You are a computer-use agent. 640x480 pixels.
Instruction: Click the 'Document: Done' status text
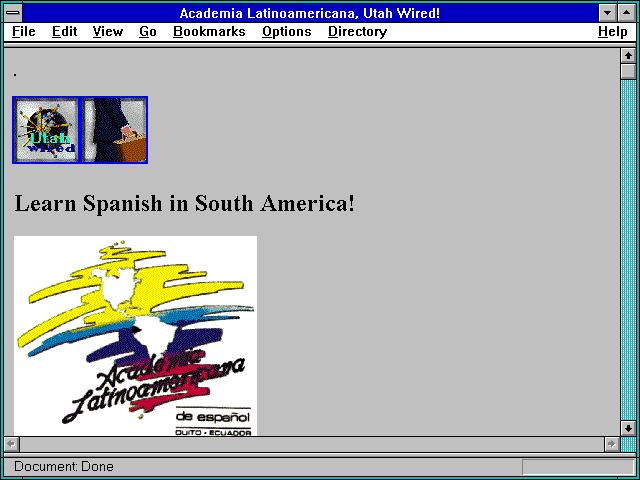64,466
